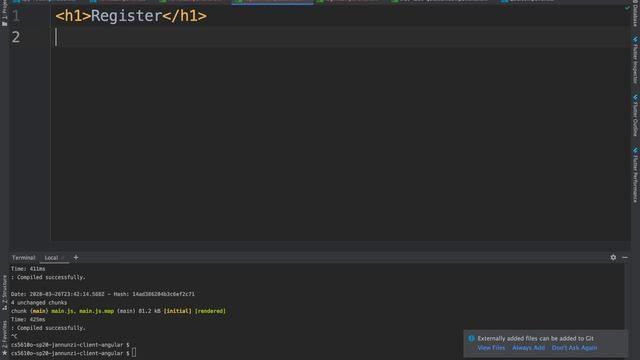
Task: Open terminal settings gear
Action: click(613, 258)
